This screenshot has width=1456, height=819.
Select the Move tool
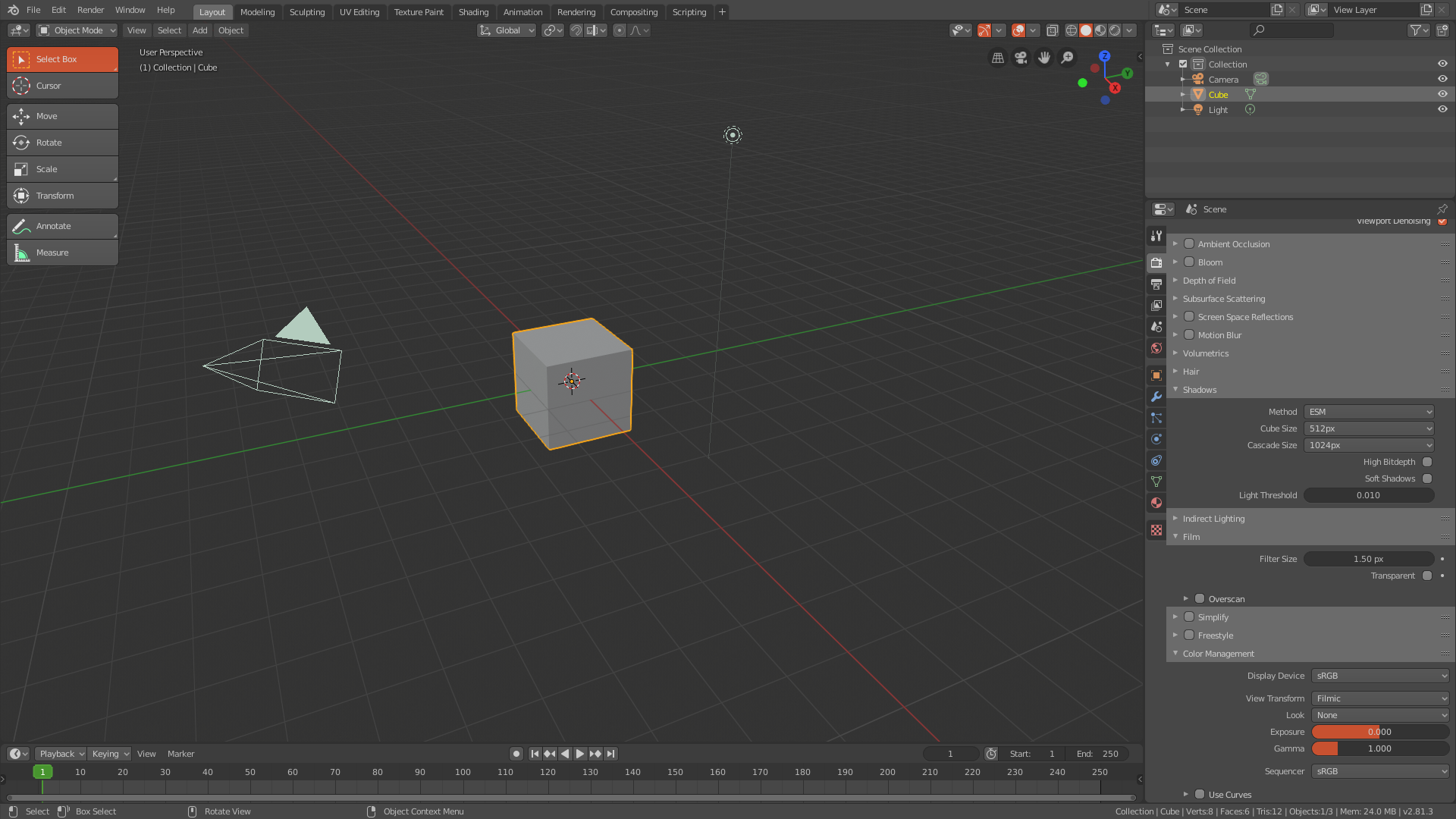coord(61,115)
